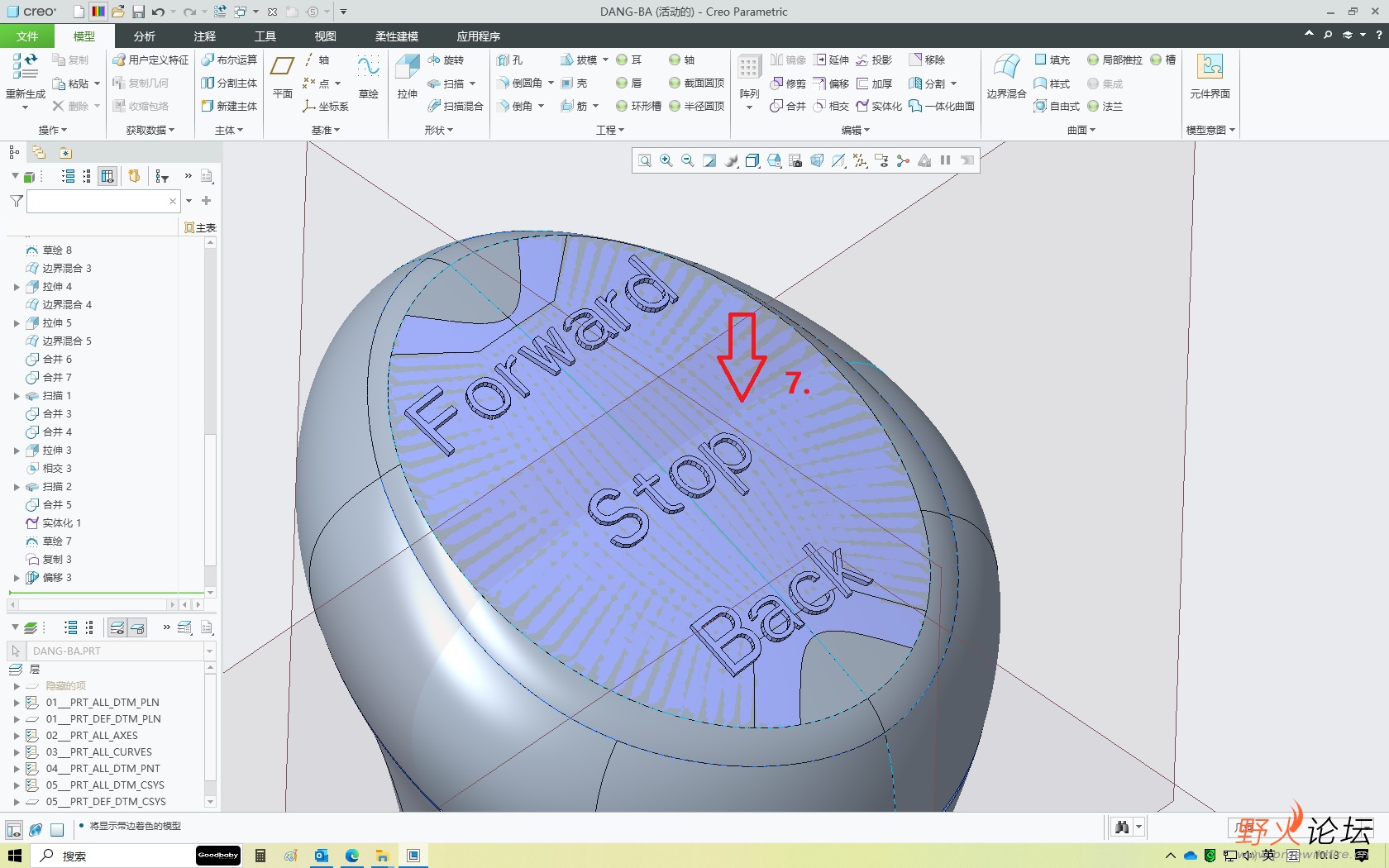Toggle the Datum display filters icon
Image resolution: width=1389 pixels, height=868 pixels.
[860, 160]
